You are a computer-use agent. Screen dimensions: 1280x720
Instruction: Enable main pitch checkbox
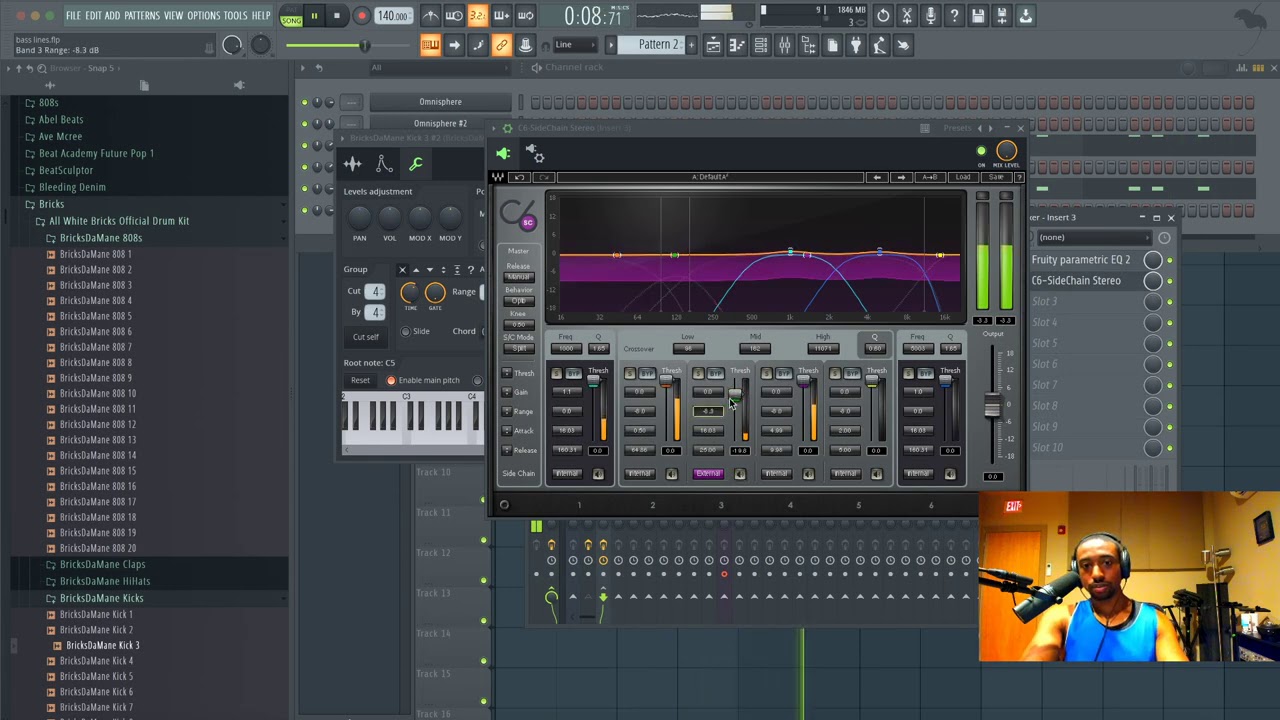[391, 381]
